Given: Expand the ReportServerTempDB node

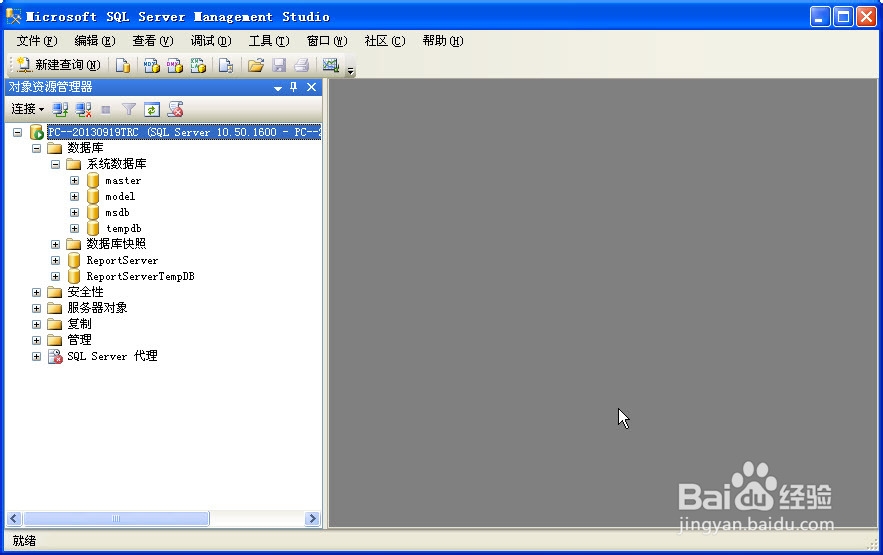Looking at the screenshot, I should (55, 276).
